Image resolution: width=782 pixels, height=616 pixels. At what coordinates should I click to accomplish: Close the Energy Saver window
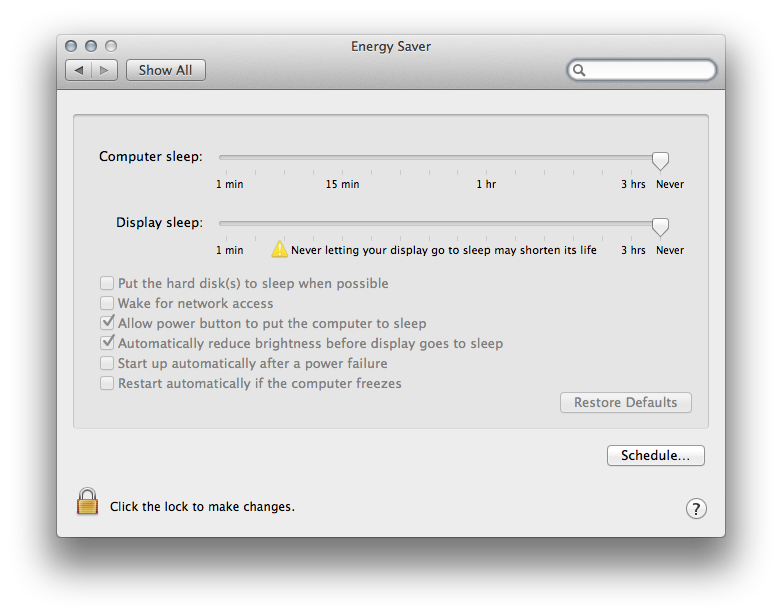[x=71, y=46]
